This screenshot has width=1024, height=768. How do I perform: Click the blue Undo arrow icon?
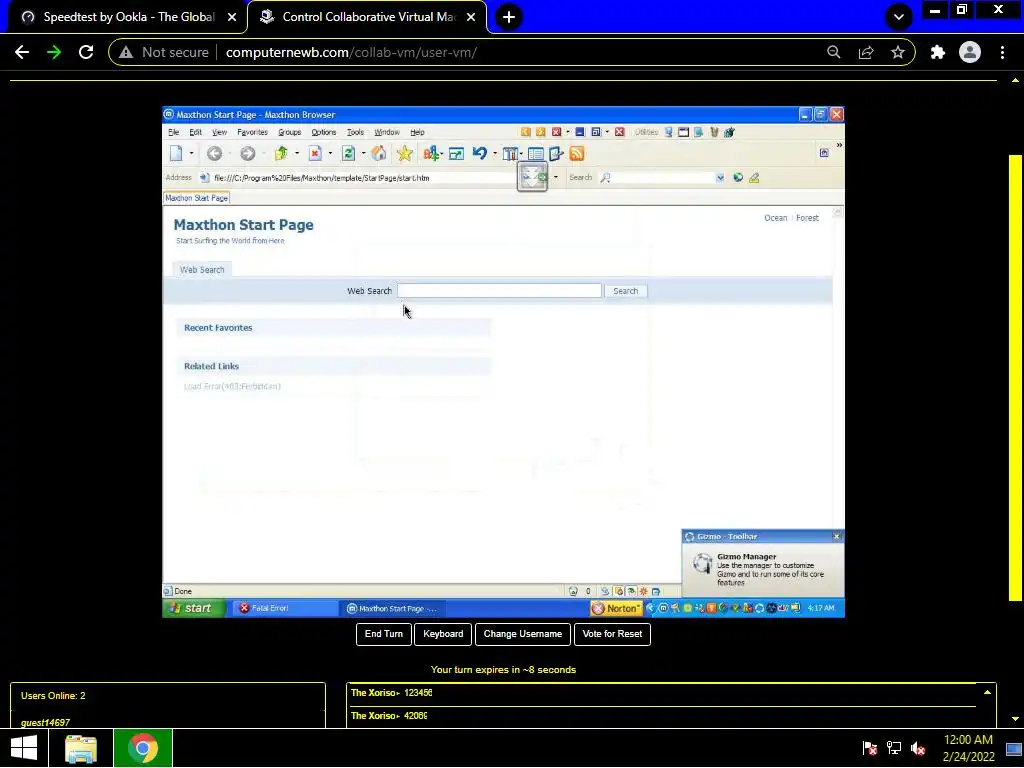tap(480, 153)
